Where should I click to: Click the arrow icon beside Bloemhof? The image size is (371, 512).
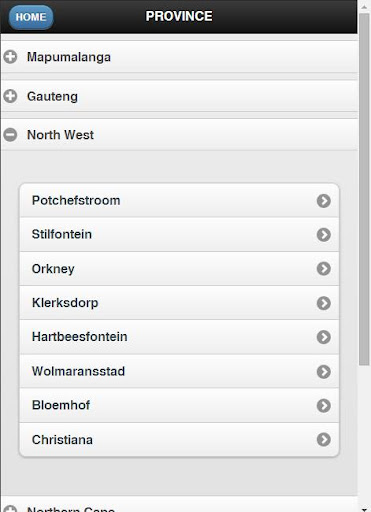324,406
